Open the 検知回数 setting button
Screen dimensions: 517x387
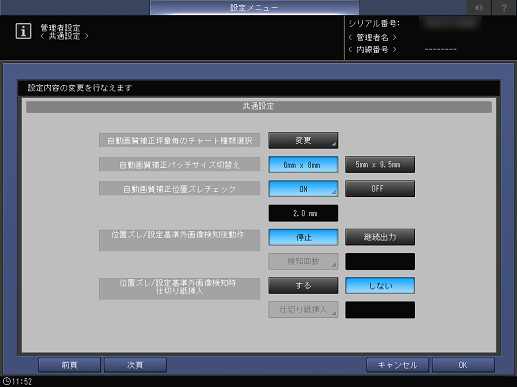click(303, 261)
